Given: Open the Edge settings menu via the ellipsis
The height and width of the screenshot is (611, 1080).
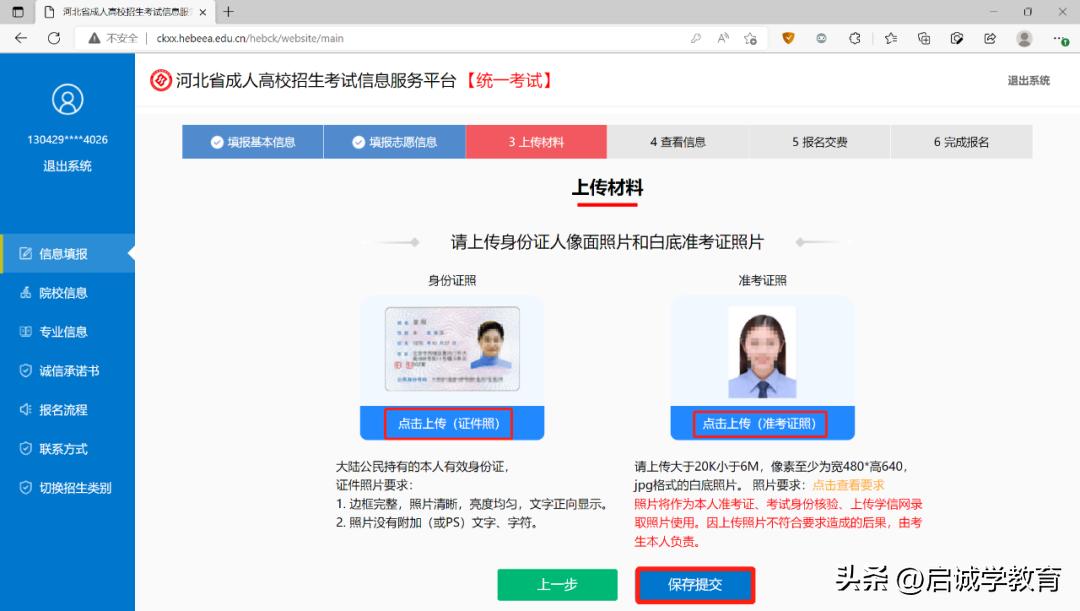Looking at the screenshot, I should pos(1060,37).
